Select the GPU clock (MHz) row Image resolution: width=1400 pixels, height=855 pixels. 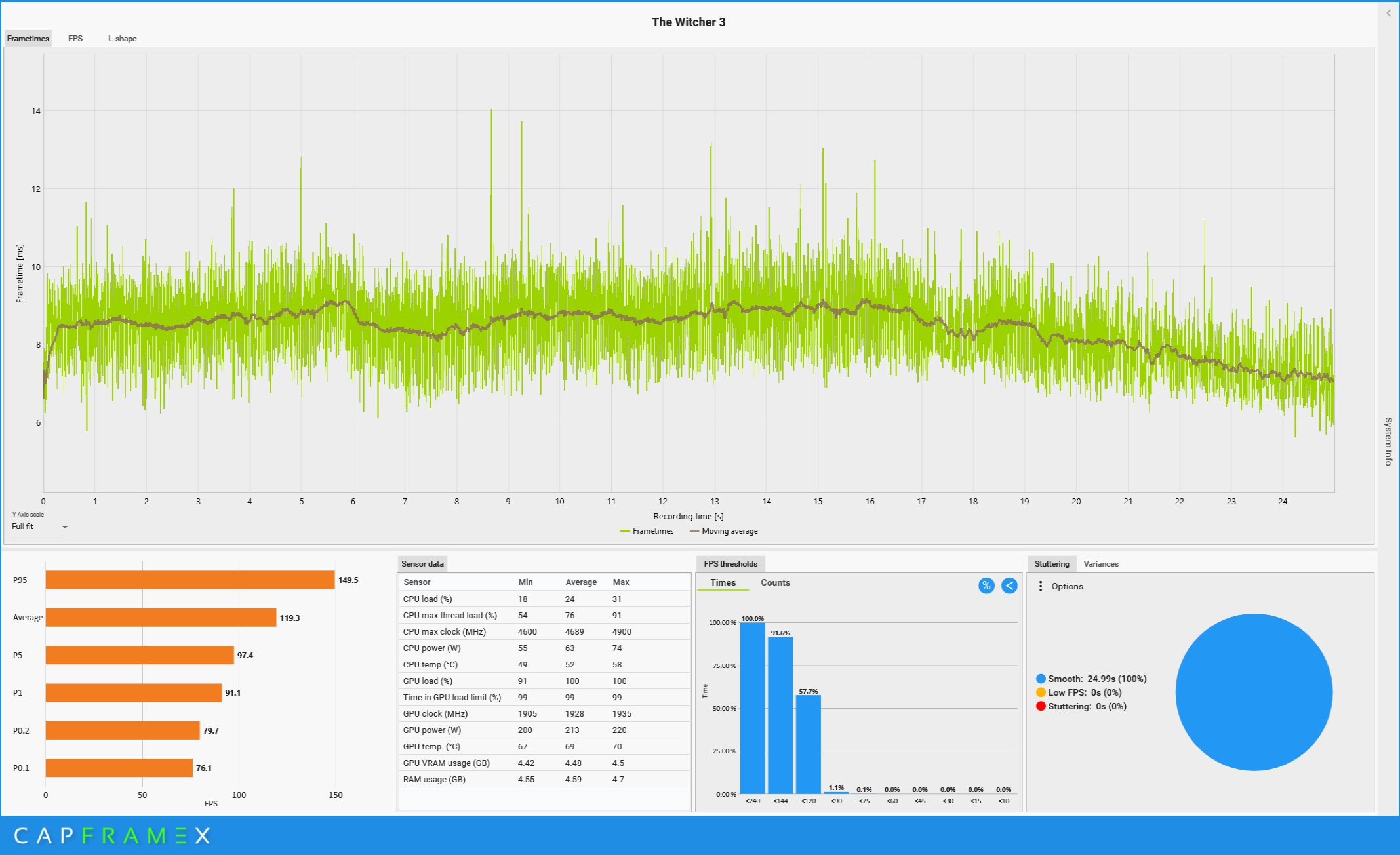[544, 714]
